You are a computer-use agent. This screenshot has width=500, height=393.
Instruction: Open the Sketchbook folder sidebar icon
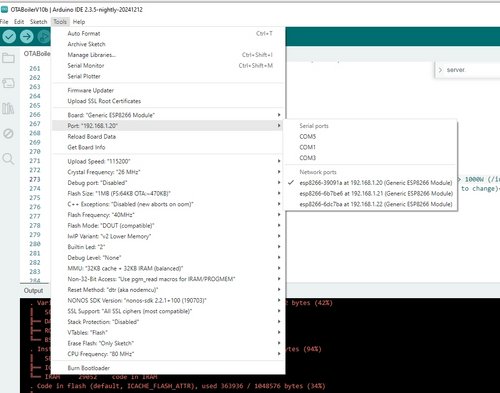pos(8,58)
